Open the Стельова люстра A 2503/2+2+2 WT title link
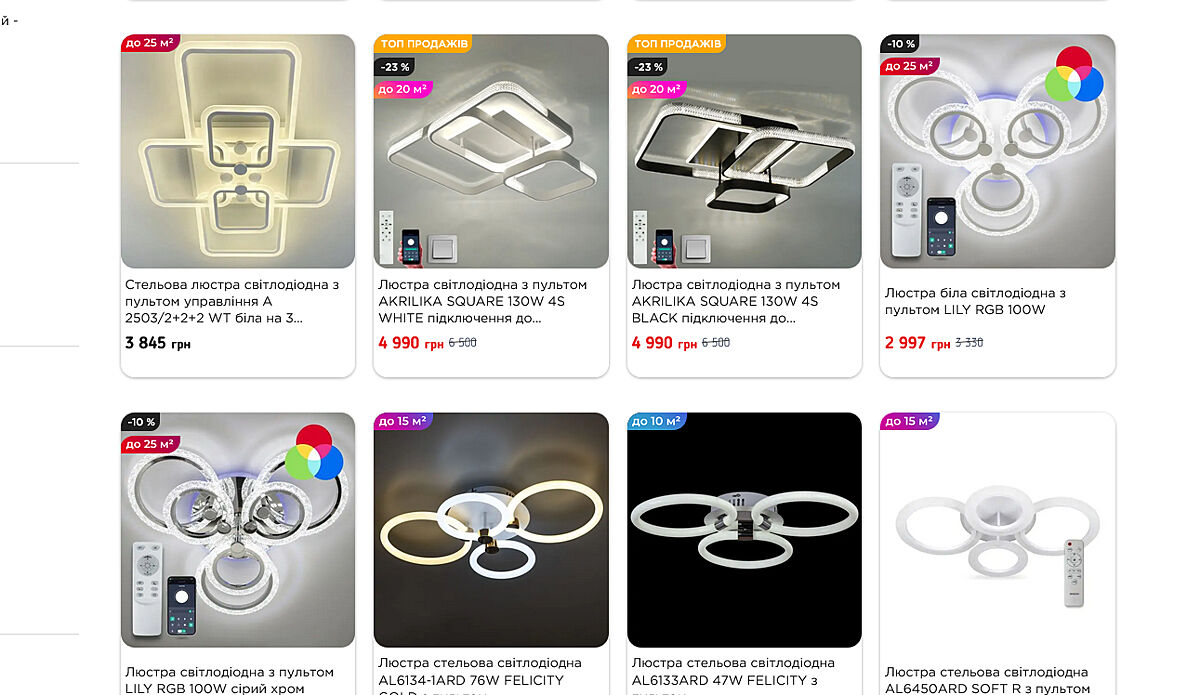The height and width of the screenshot is (695, 1200). (232, 301)
